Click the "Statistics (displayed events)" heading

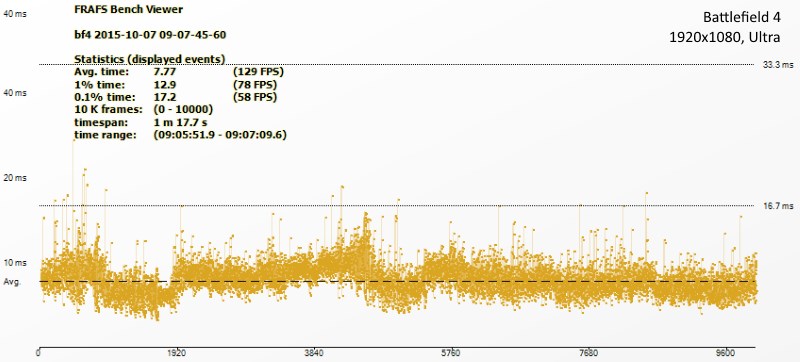[x=150, y=59]
